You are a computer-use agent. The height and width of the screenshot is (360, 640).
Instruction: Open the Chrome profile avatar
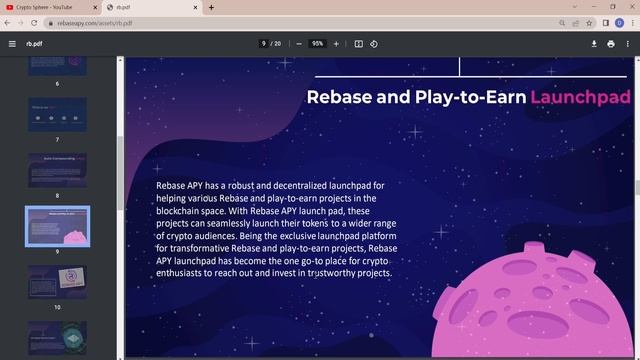coord(619,23)
